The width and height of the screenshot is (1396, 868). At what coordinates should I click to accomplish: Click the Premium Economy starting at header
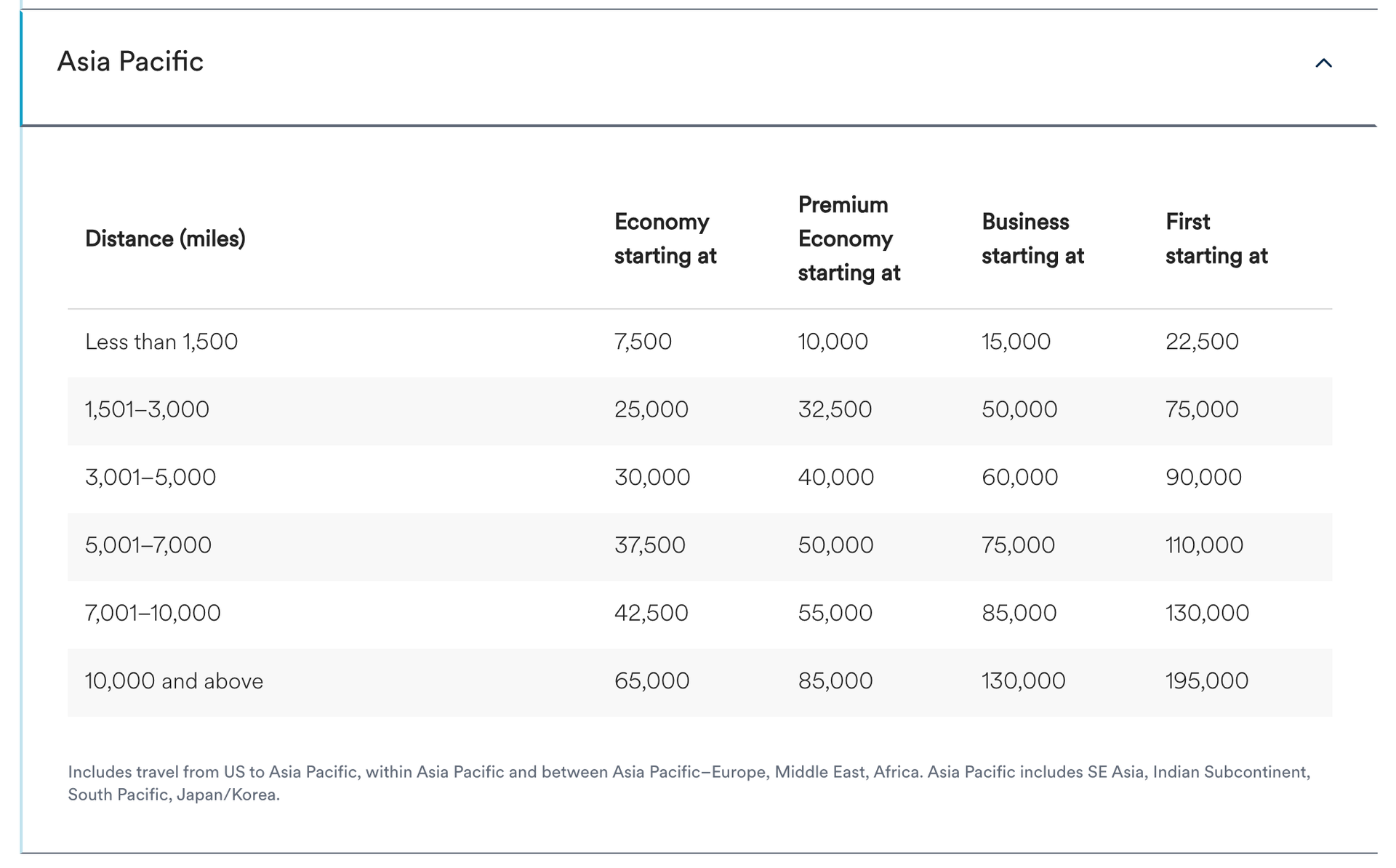849,238
